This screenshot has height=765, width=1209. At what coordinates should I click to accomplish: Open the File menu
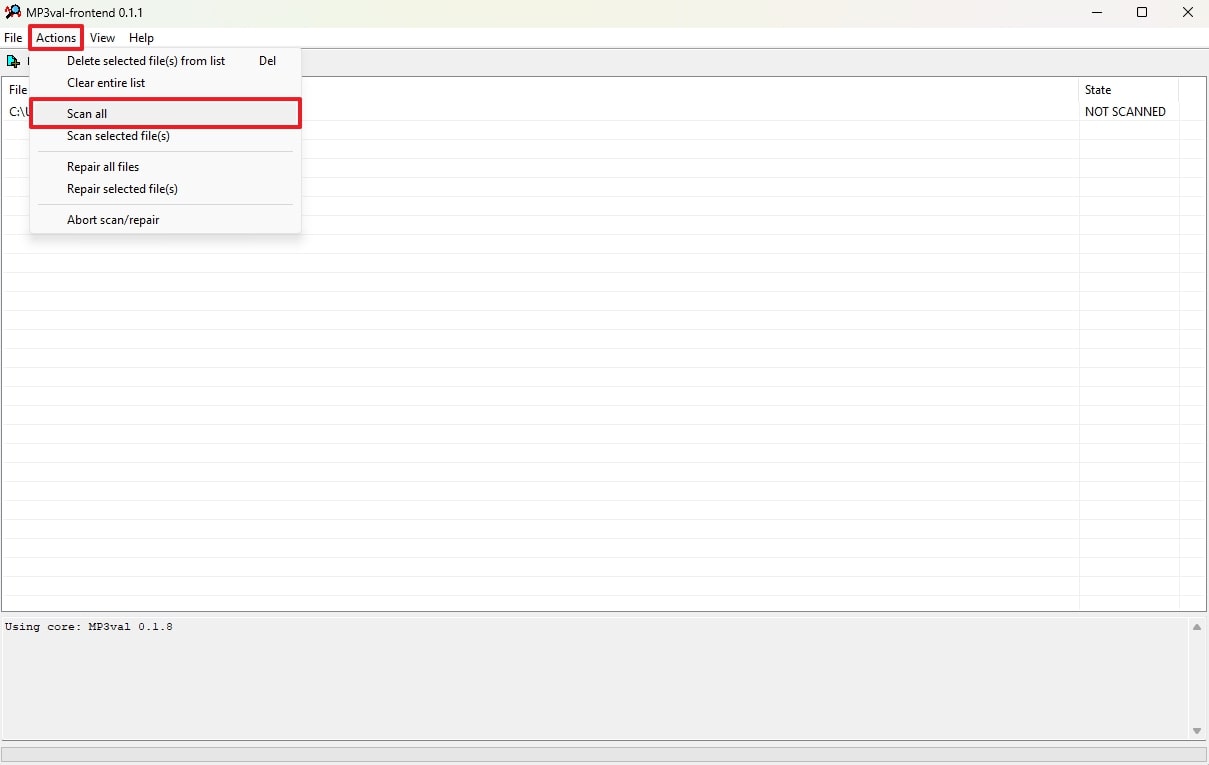(13, 38)
